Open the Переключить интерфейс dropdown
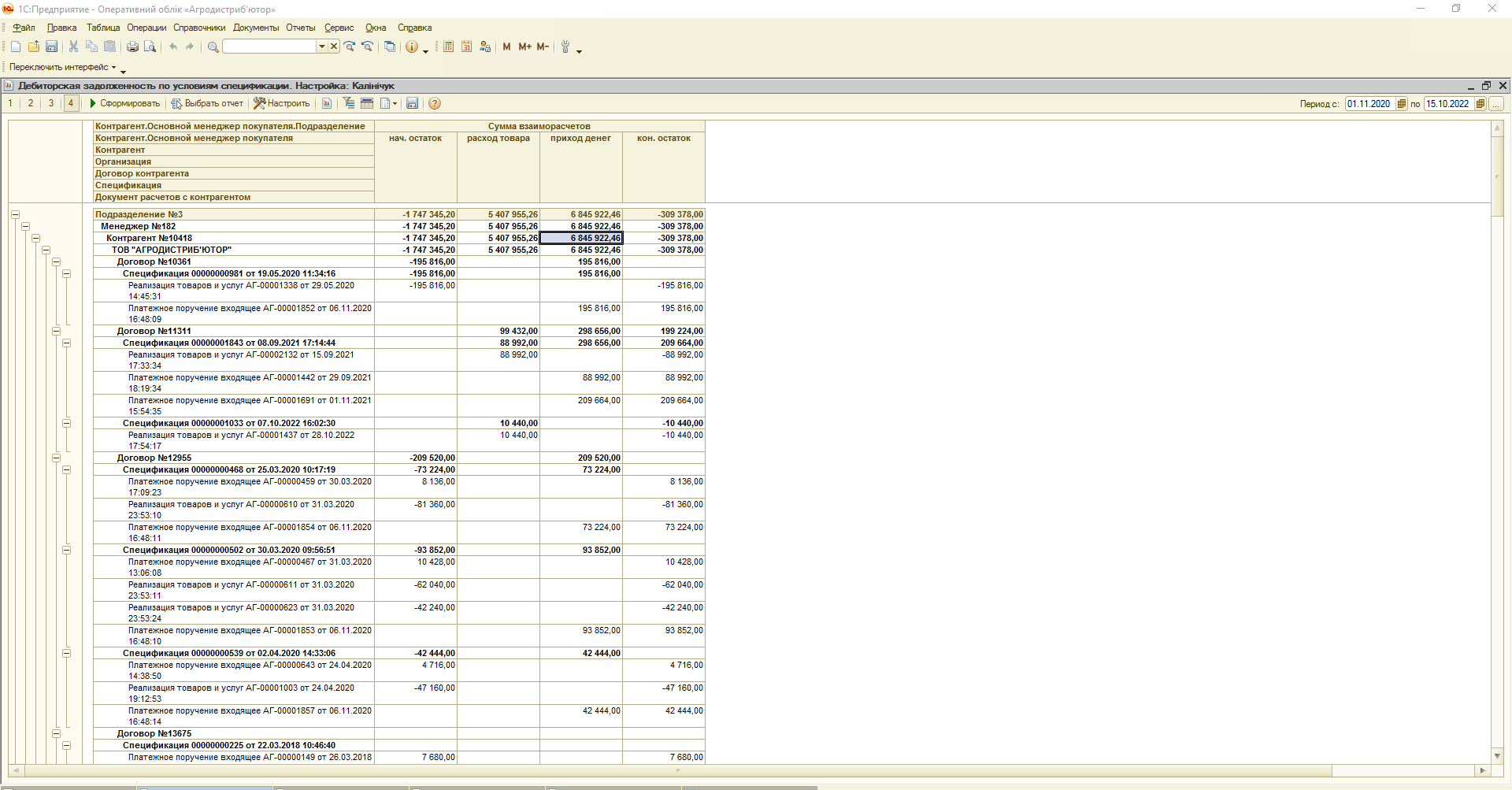The image size is (1512, 790). (63, 68)
